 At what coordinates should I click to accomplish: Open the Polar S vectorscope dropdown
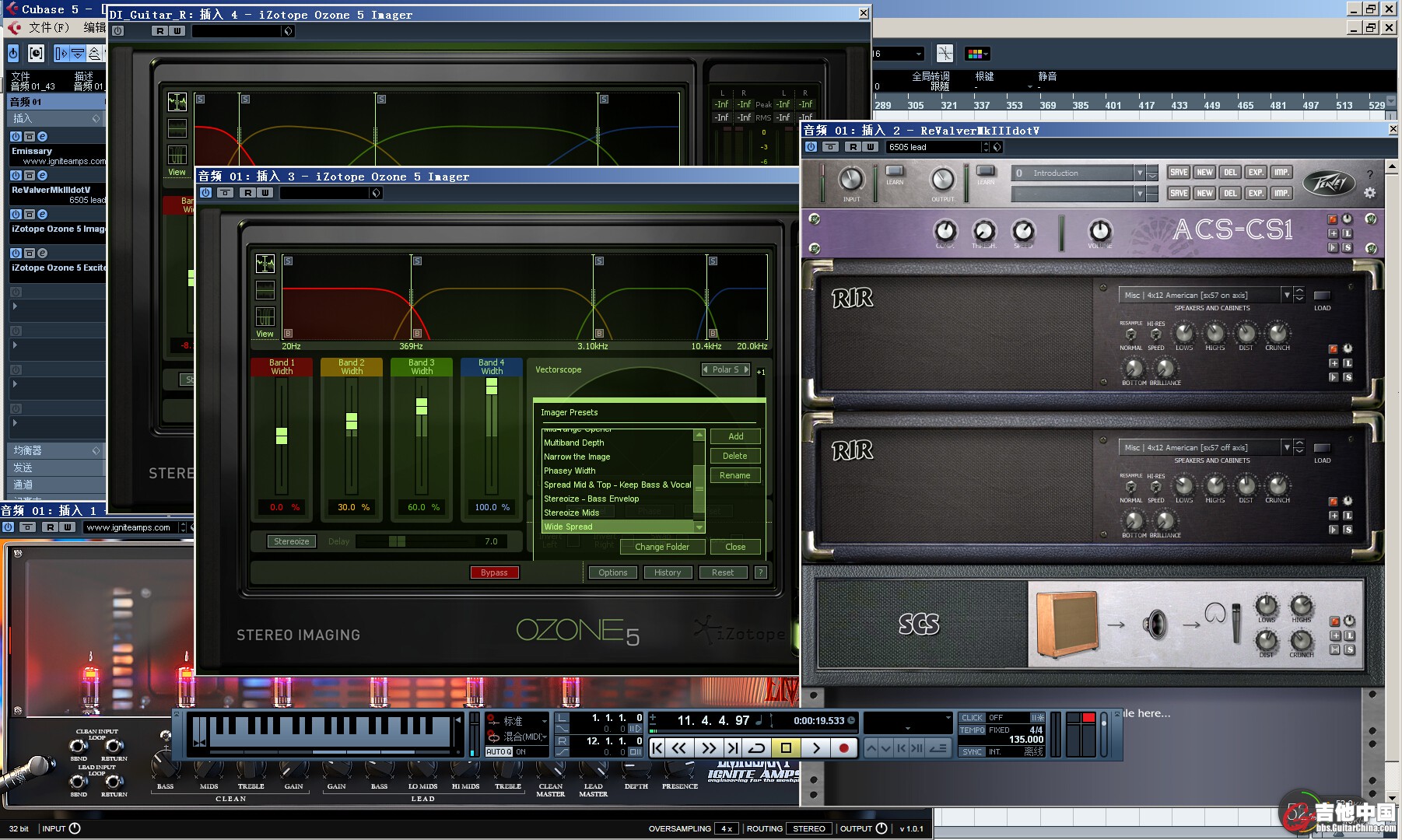[727, 369]
